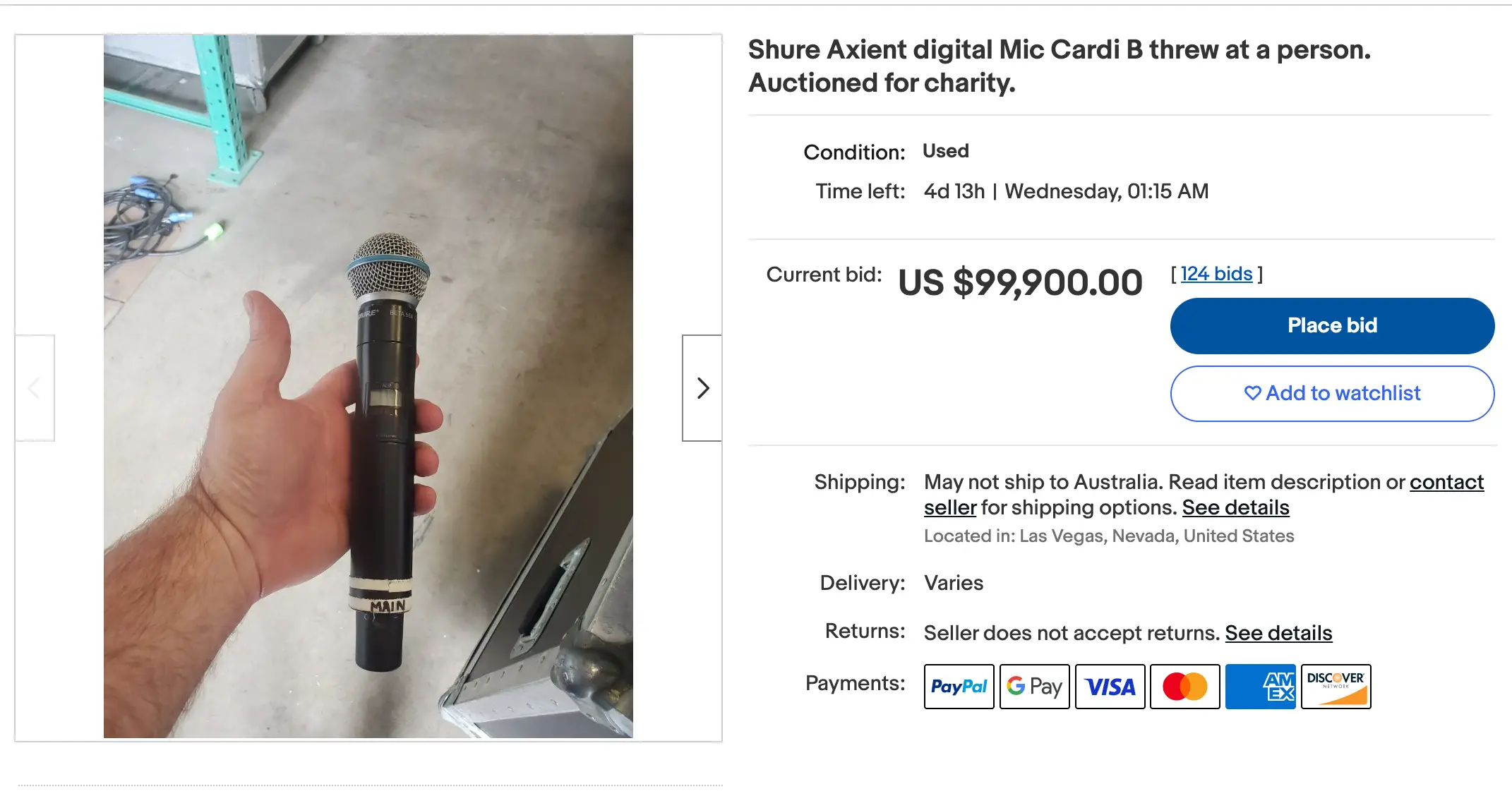The image size is (1512, 796).
Task: Click the Discover card icon
Action: (x=1336, y=687)
